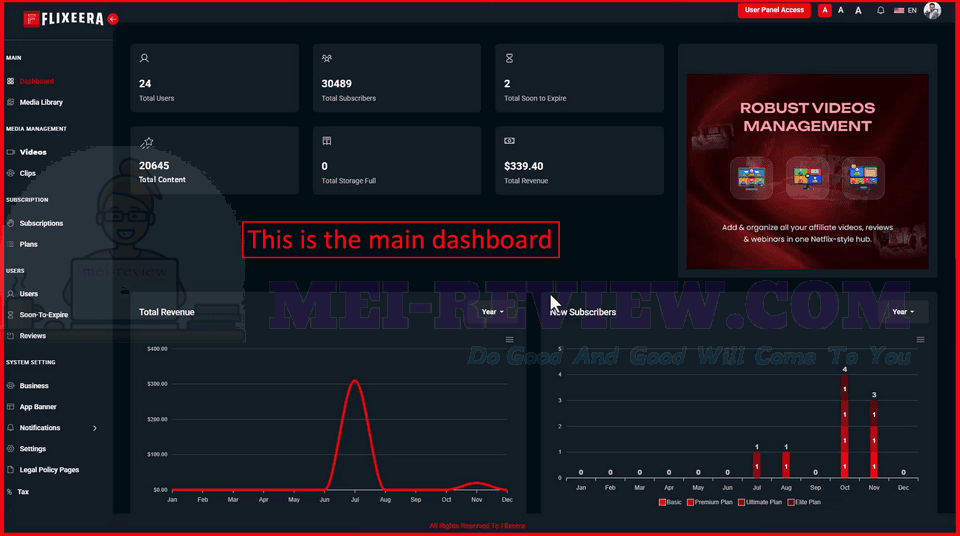The width and height of the screenshot is (960, 536).
Task: Click the 30489 Total Subscribers value
Action: point(336,83)
